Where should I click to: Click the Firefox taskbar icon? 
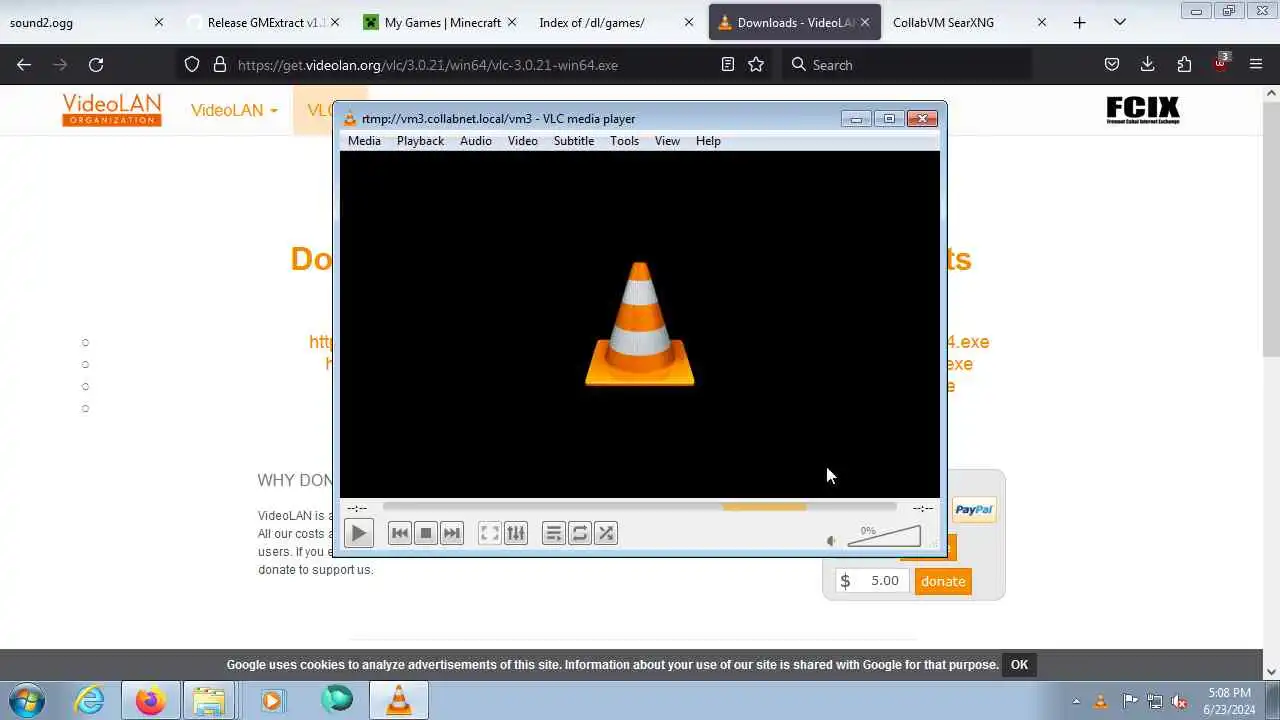(151, 700)
